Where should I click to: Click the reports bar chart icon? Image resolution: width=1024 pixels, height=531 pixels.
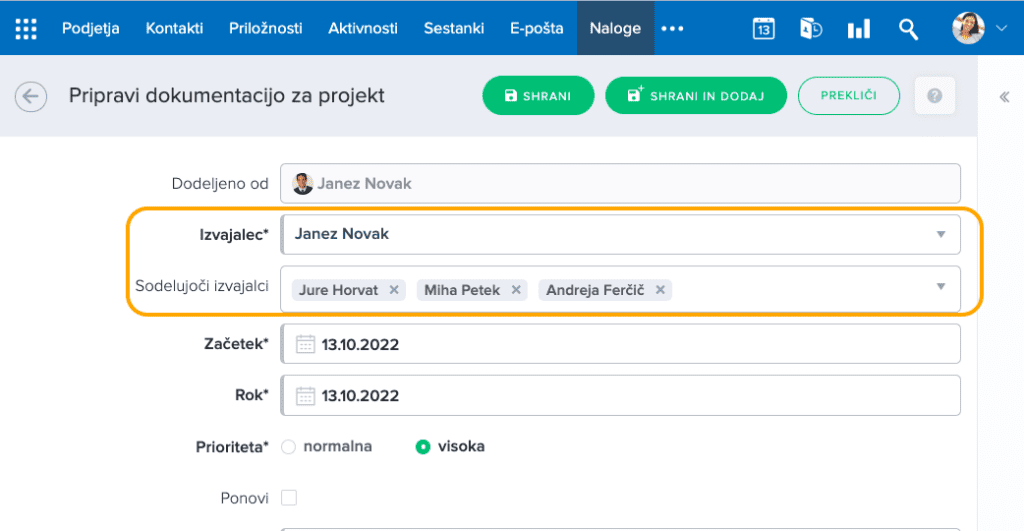858,29
